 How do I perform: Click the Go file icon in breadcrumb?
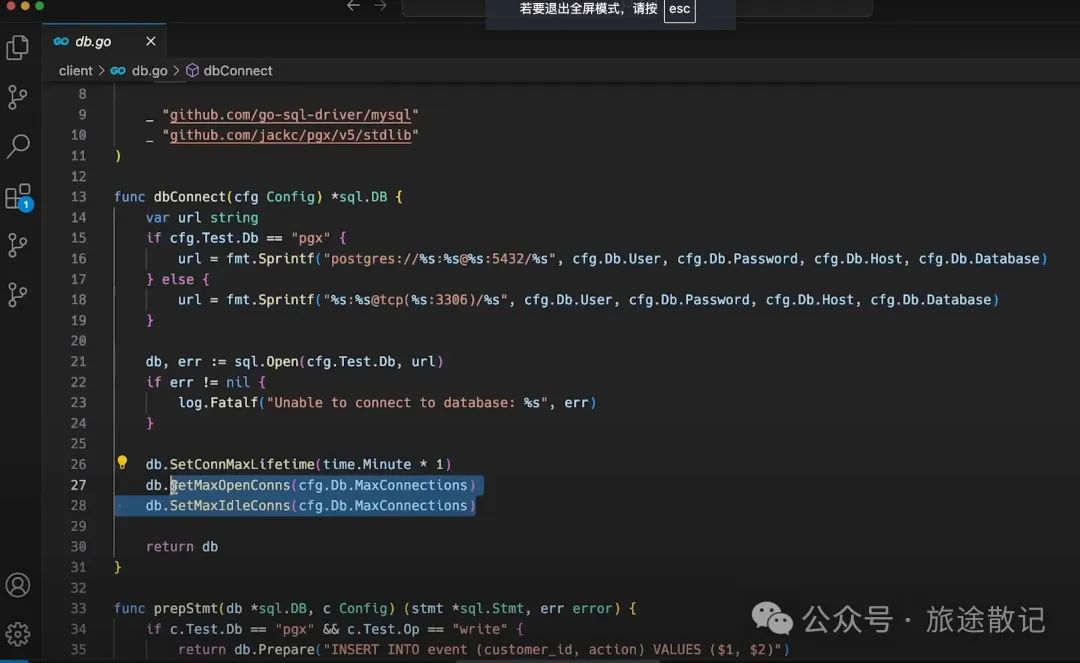tap(118, 71)
